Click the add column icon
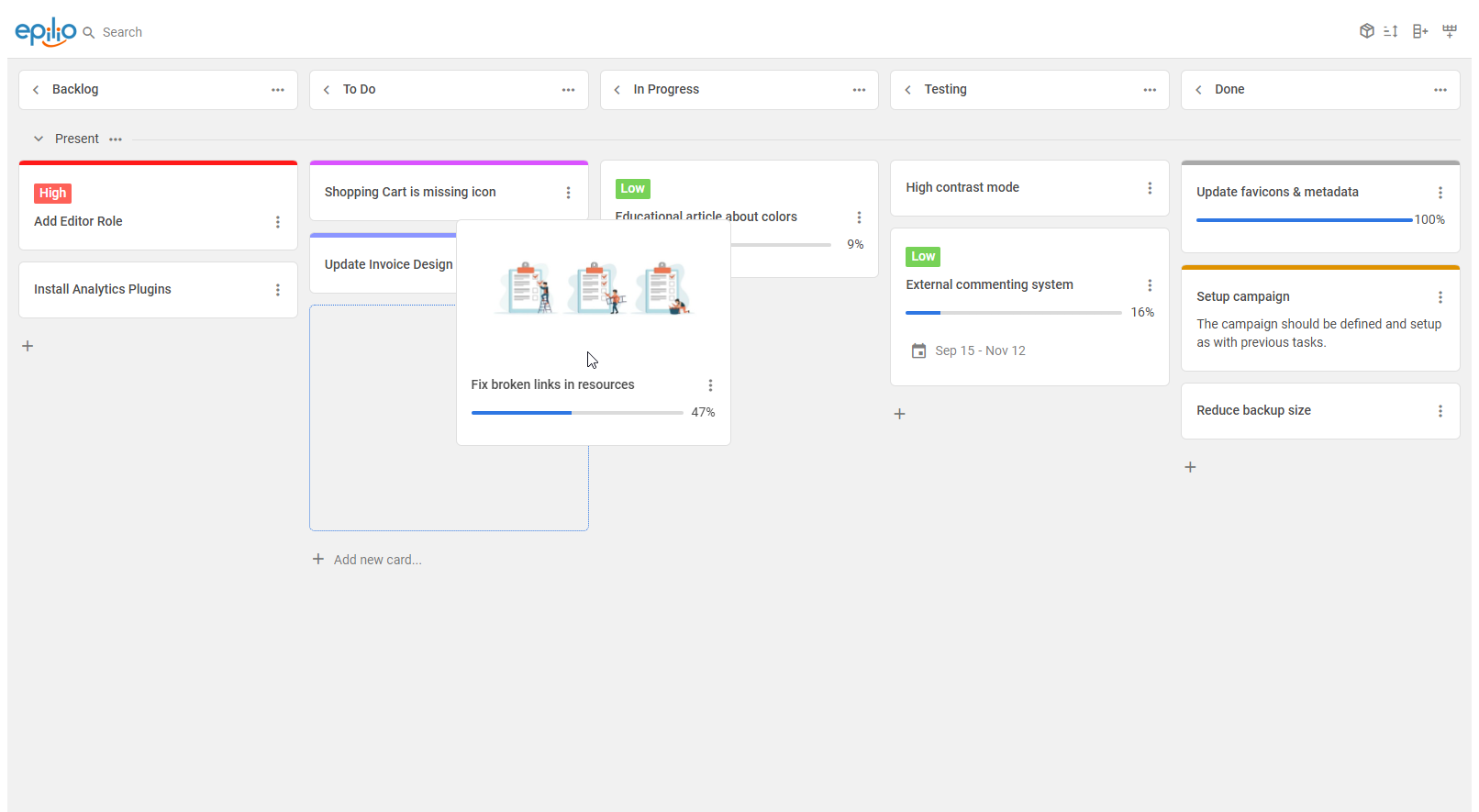1479x812 pixels. (x=1420, y=31)
